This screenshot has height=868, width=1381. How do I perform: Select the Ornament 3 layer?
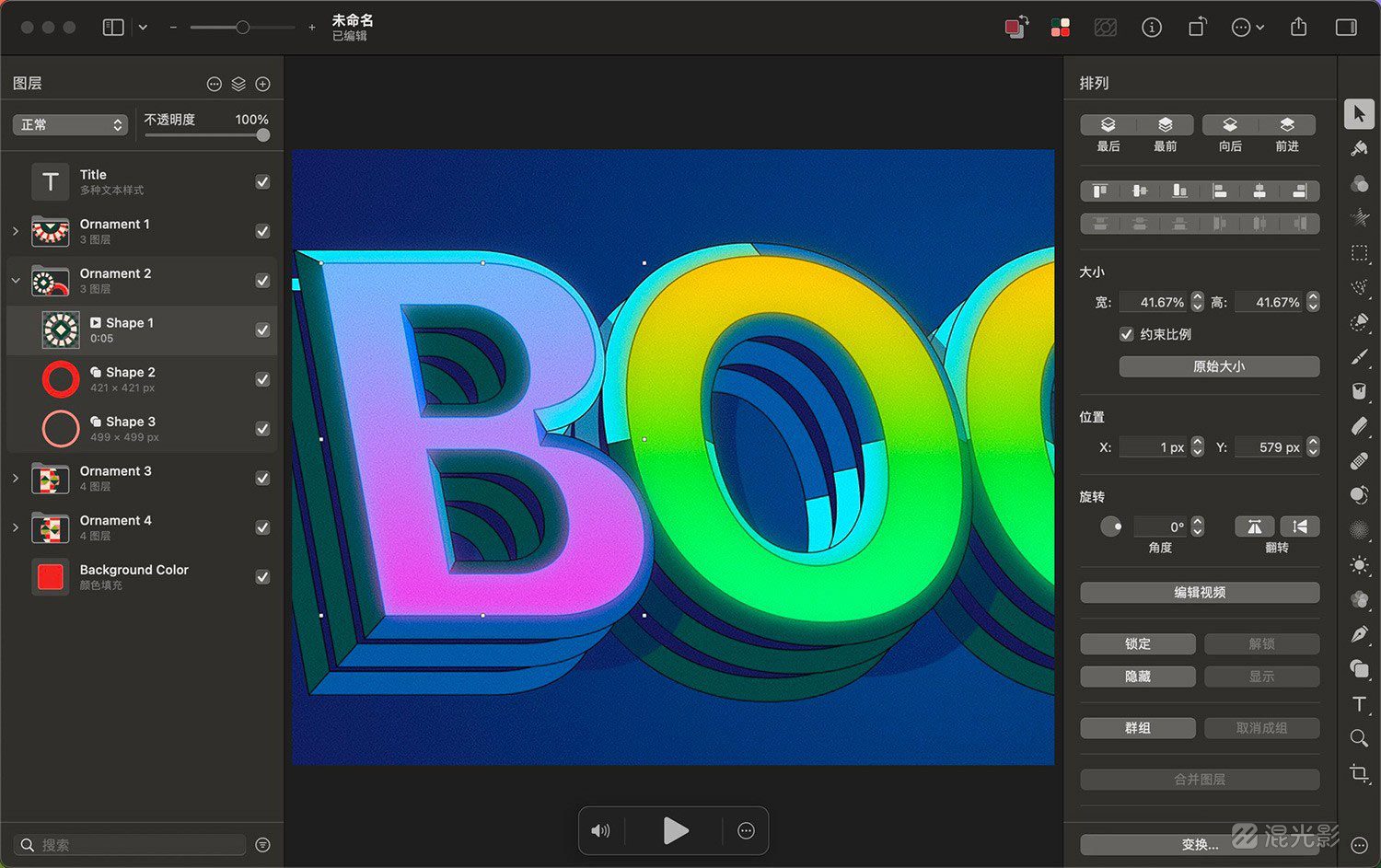142,478
